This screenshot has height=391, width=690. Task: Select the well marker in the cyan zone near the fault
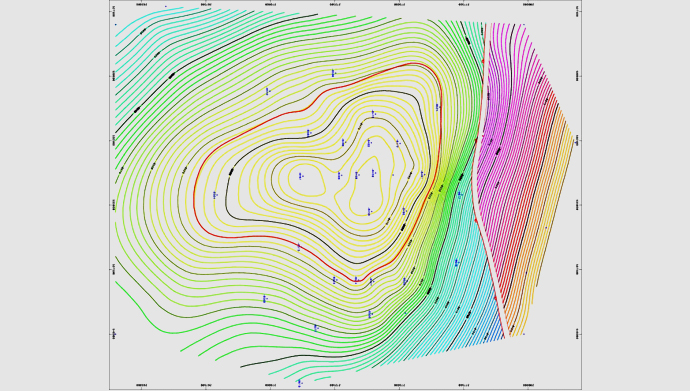click(x=457, y=263)
